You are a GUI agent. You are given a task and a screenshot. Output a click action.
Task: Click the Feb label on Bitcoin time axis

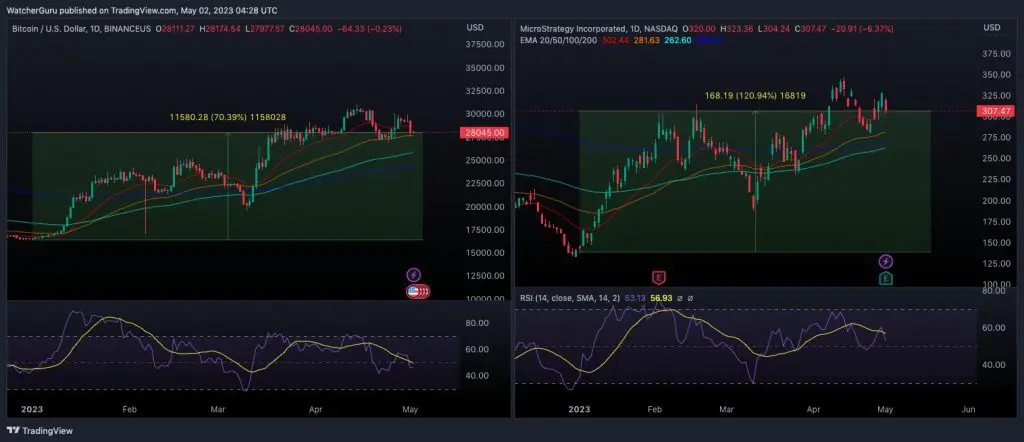[130, 410]
